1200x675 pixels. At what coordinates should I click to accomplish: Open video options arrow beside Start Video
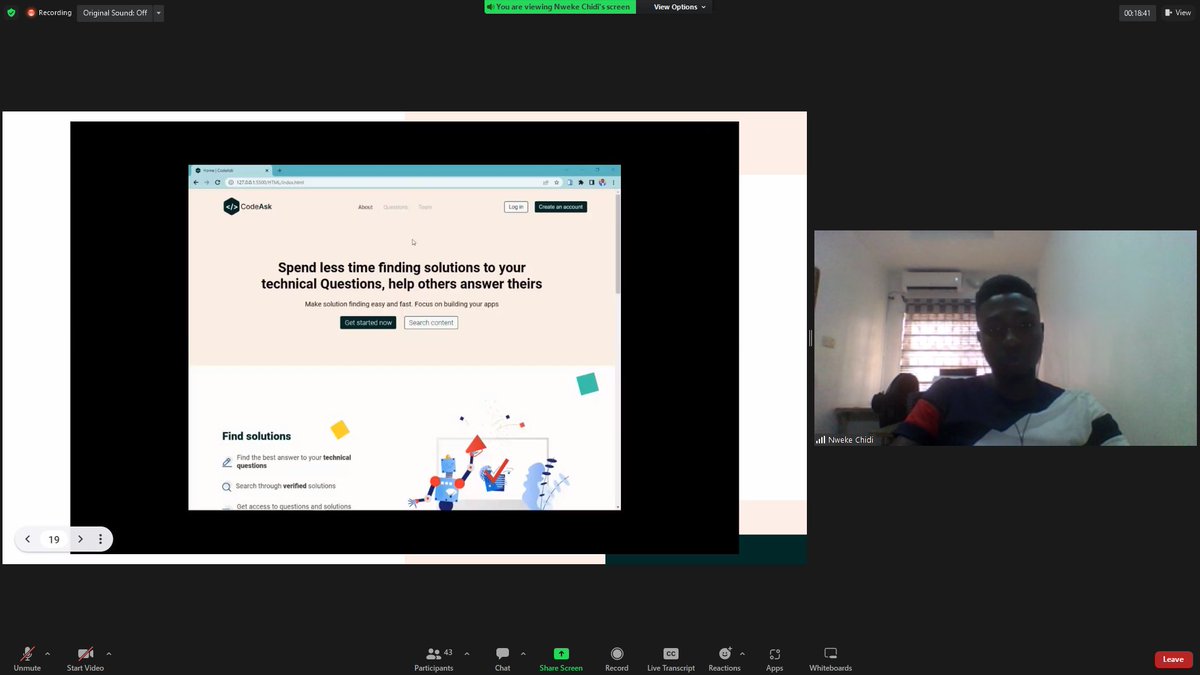[x=108, y=654]
